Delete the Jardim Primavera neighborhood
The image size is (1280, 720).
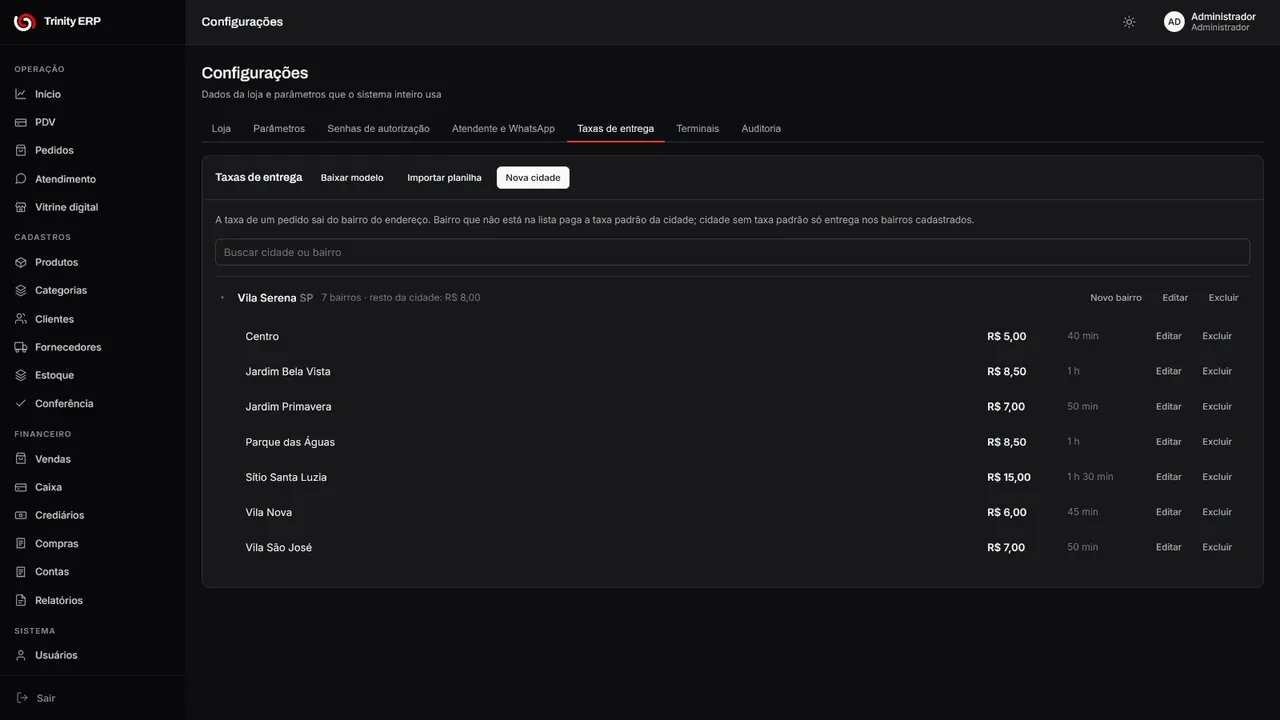click(x=1217, y=407)
